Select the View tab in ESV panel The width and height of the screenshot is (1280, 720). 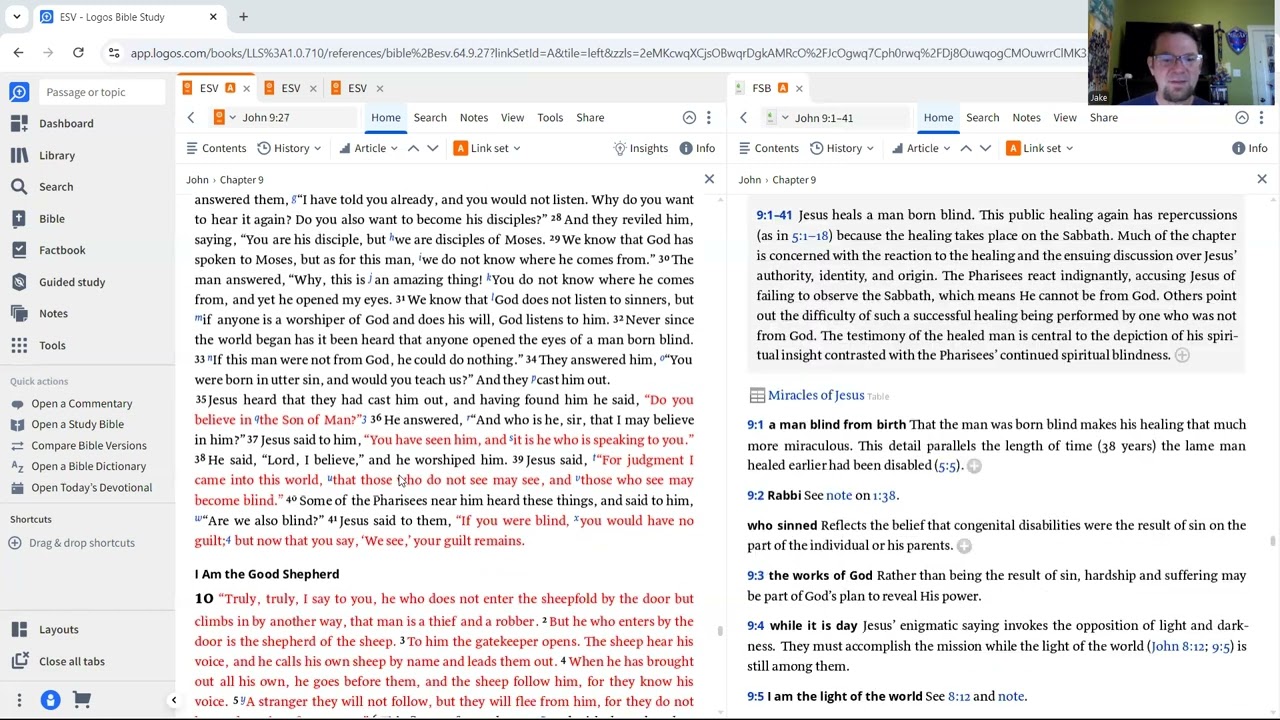512,118
